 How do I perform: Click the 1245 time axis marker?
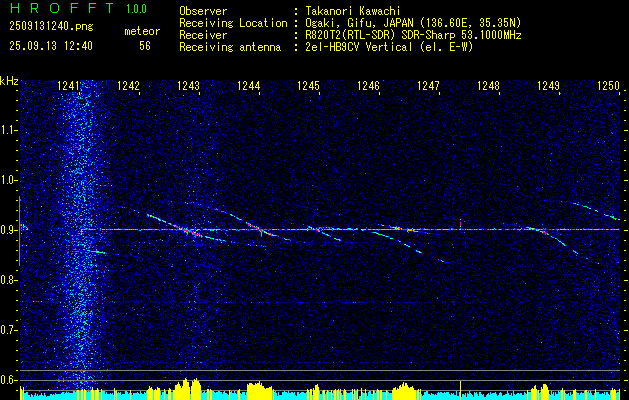pos(308,86)
